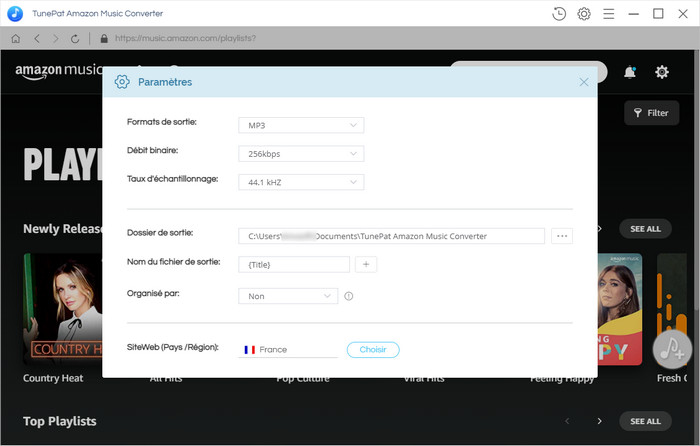Screen dimensions: 700x446
Task: Click the Nom du fichier {Title} field
Action: pos(294,264)
